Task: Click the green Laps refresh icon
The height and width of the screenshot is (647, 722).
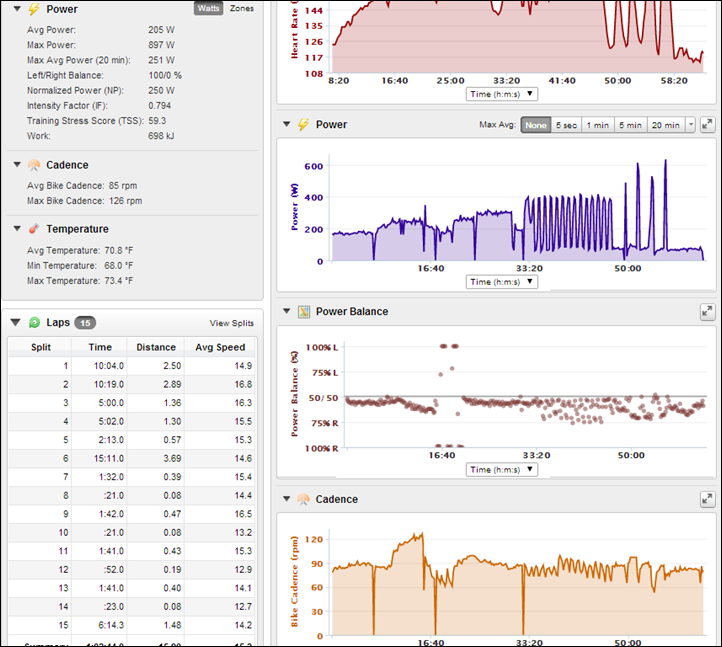Action: 34,322
